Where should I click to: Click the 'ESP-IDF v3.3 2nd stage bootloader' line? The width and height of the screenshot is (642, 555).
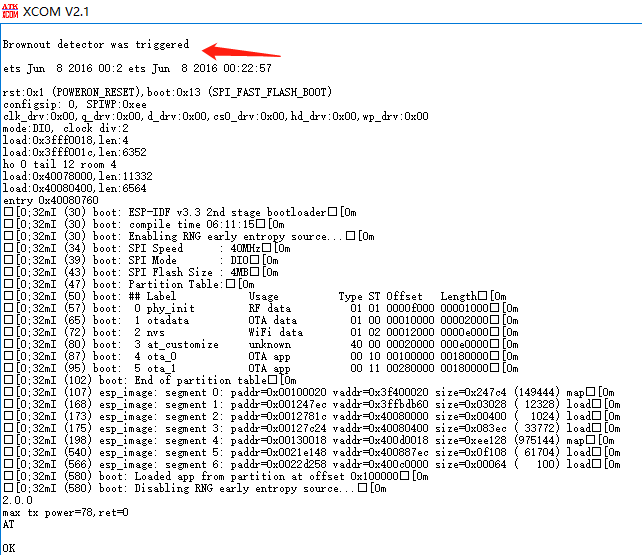point(180,212)
